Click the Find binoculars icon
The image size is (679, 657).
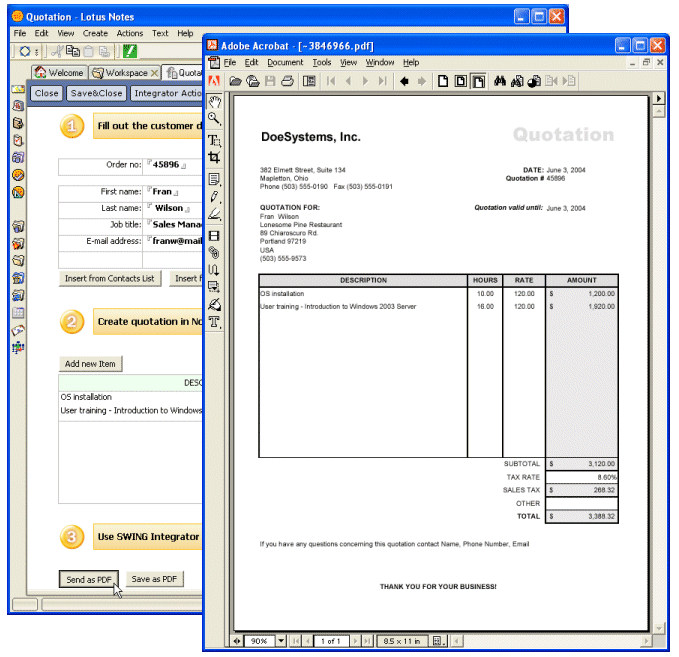[500, 81]
